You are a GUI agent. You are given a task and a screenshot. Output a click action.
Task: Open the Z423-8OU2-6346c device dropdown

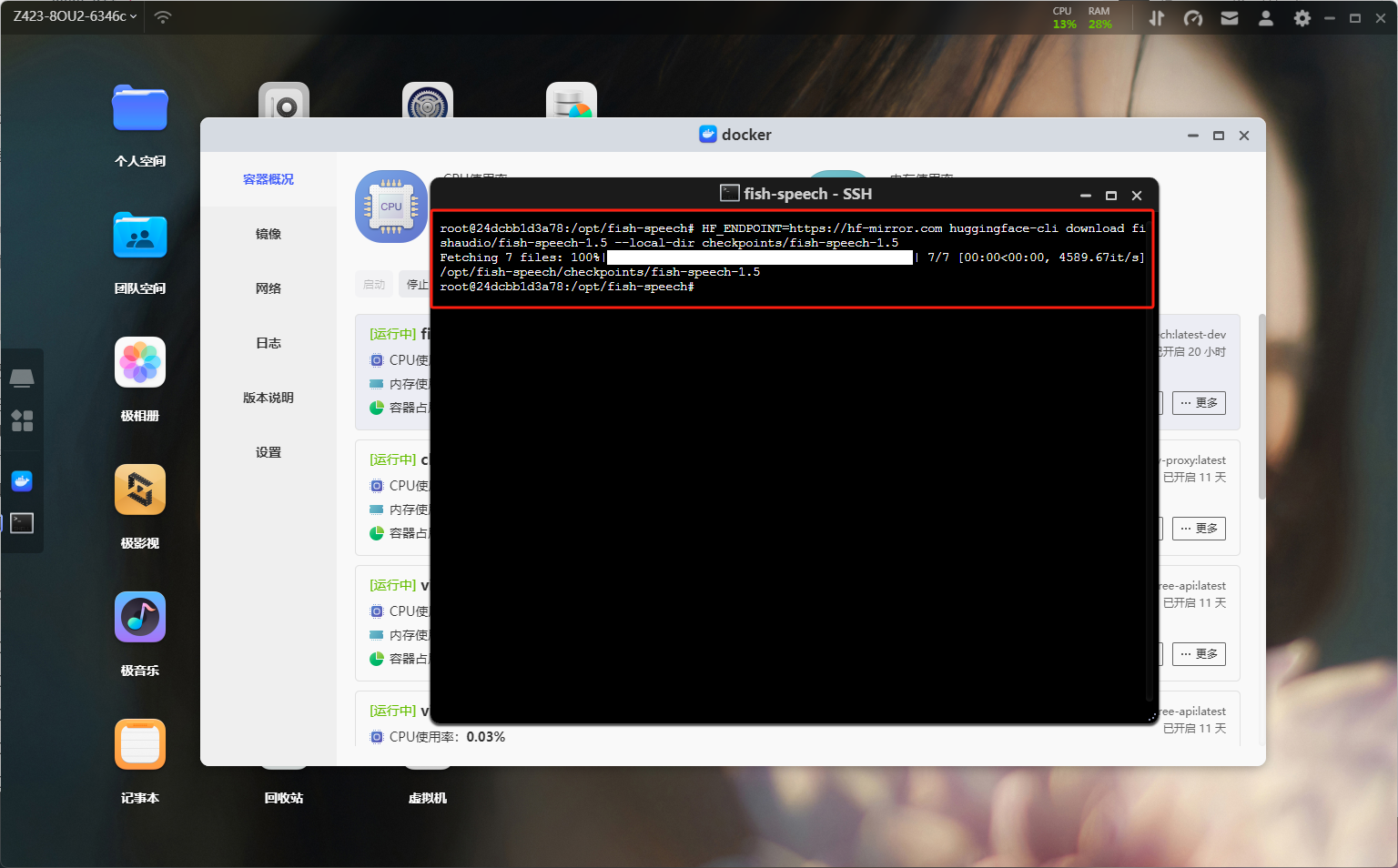pos(75,16)
